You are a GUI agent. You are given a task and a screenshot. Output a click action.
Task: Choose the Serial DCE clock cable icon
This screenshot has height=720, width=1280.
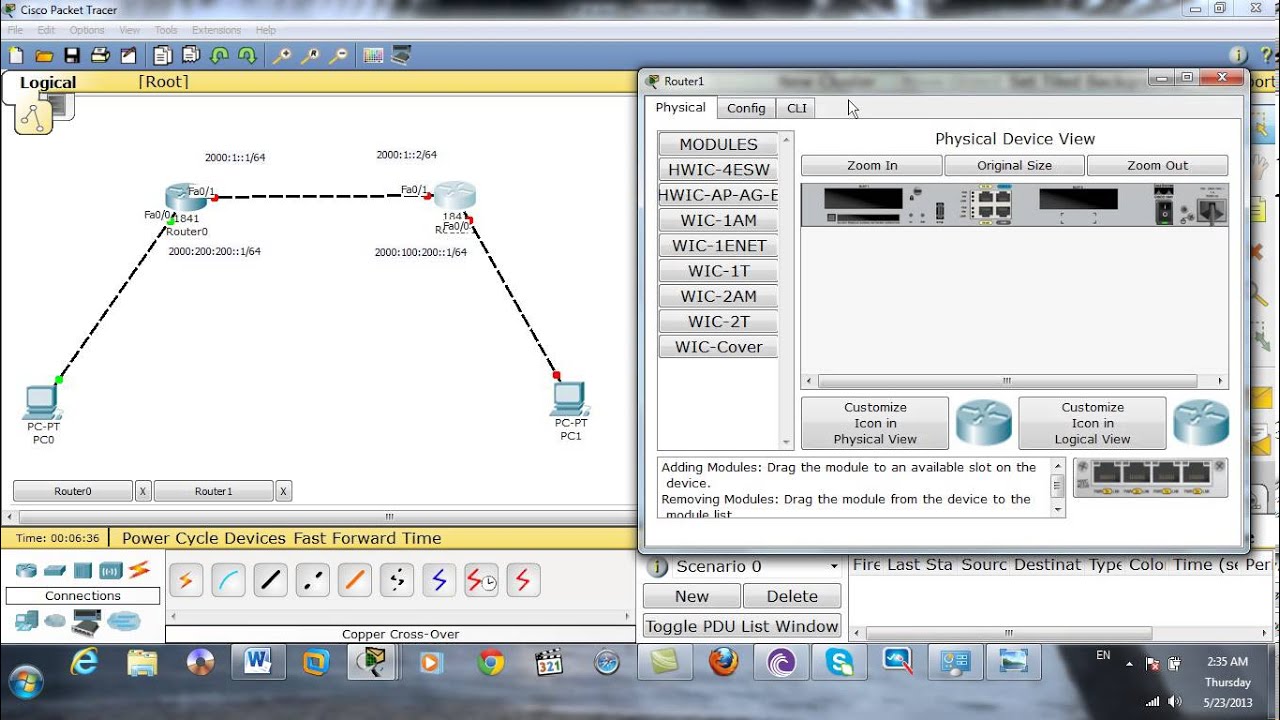pos(481,580)
